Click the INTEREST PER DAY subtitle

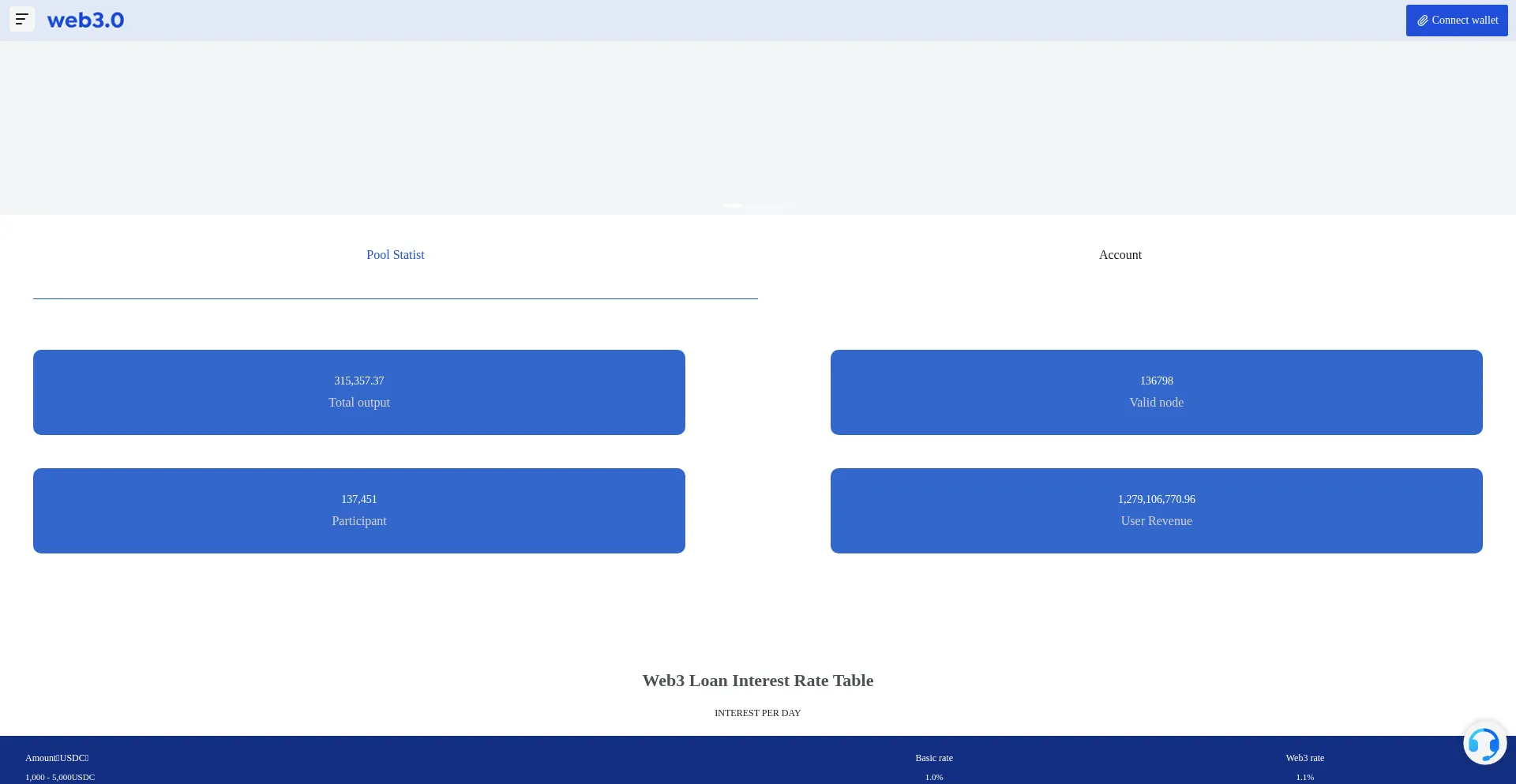coord(758,713)
